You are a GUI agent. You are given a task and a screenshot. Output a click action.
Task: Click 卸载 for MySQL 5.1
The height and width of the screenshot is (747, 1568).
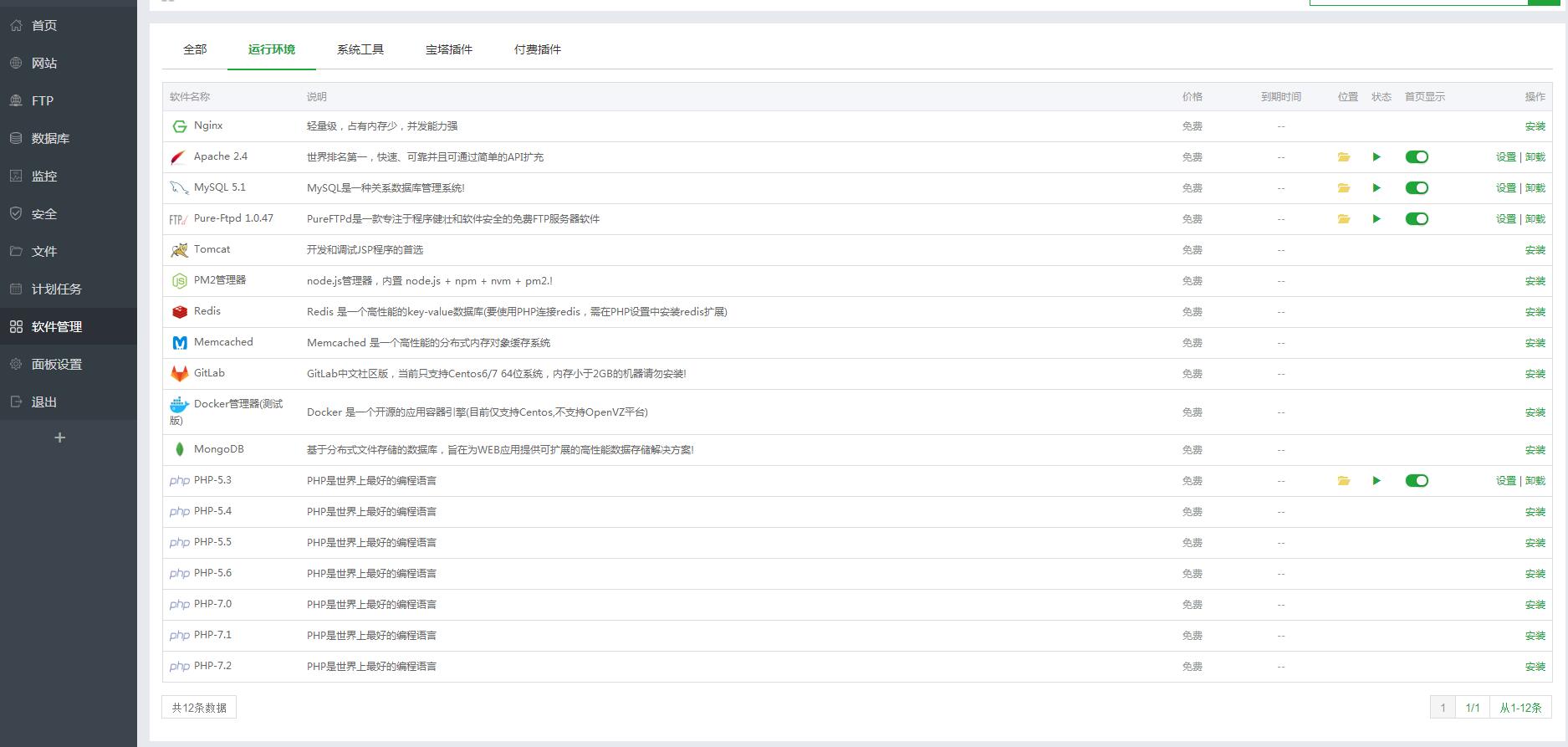(x=1535, y=188)
